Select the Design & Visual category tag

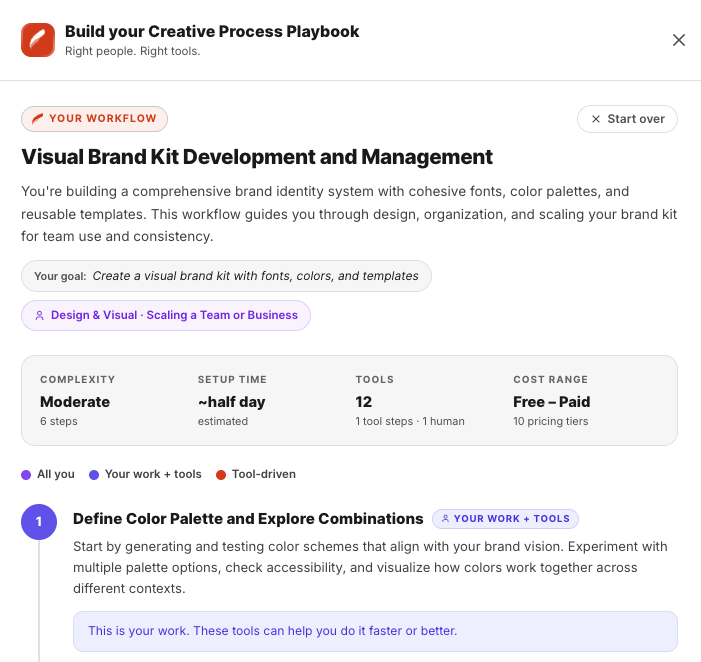(x=166, y=315)
